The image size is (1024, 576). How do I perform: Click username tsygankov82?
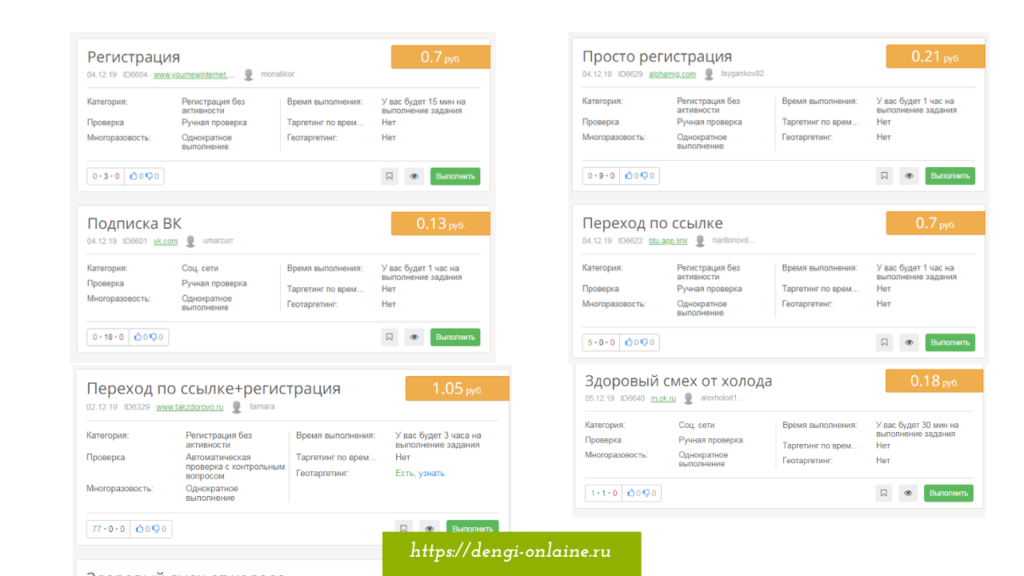click(742, 74)
